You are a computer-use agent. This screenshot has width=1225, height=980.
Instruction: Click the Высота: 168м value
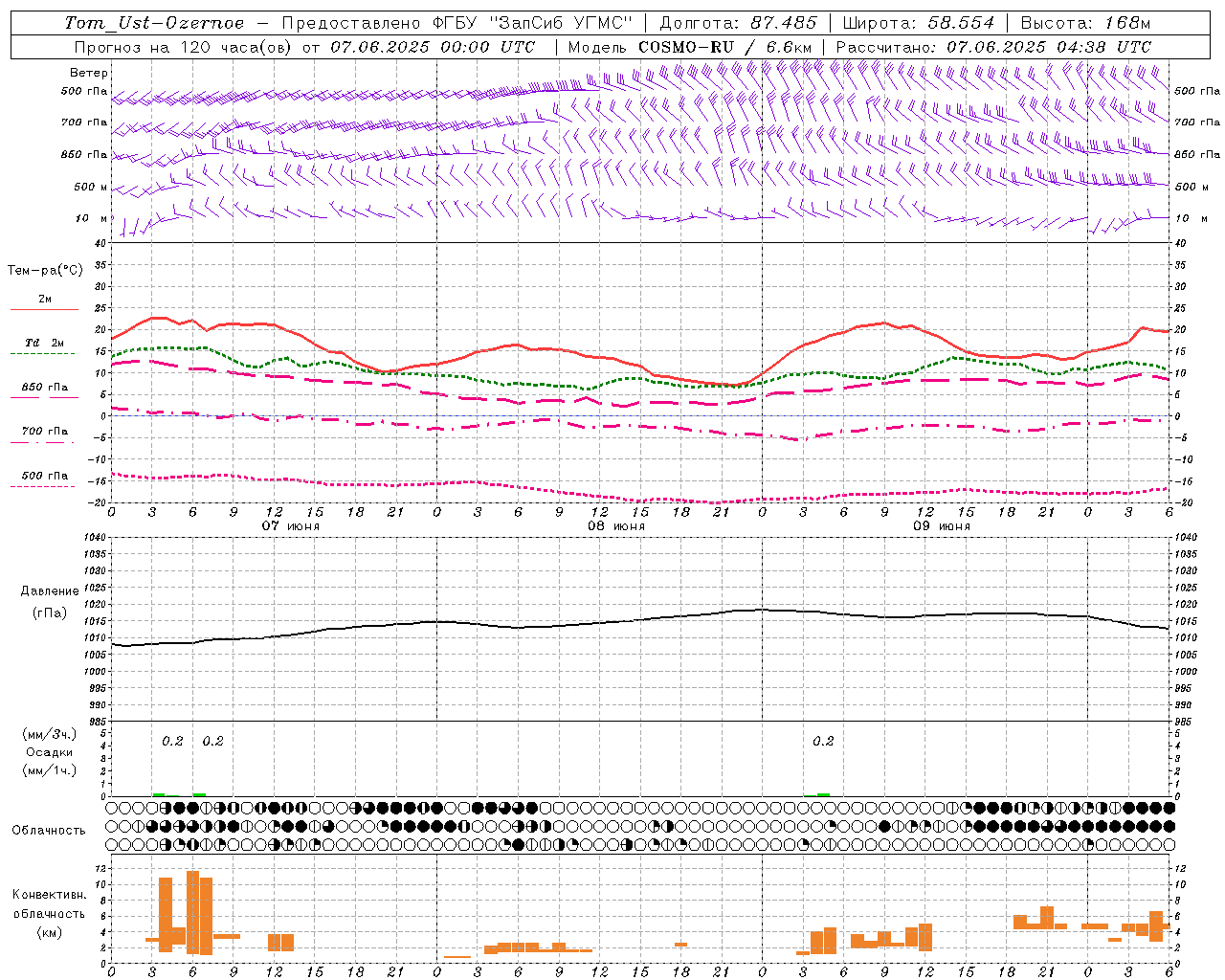(1085, 23)
